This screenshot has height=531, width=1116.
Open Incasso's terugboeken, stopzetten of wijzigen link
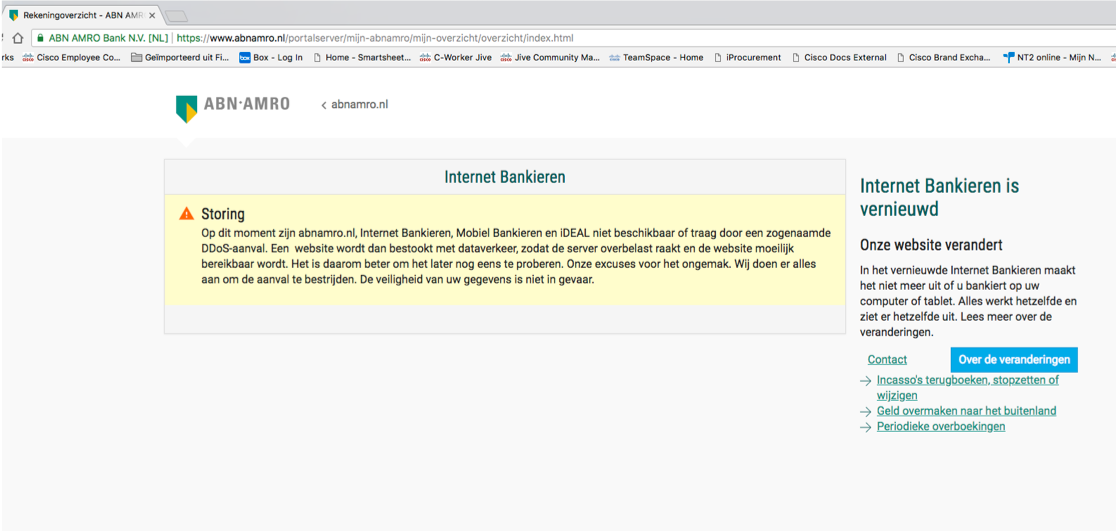pyautogui.click(x=967, y=387)
